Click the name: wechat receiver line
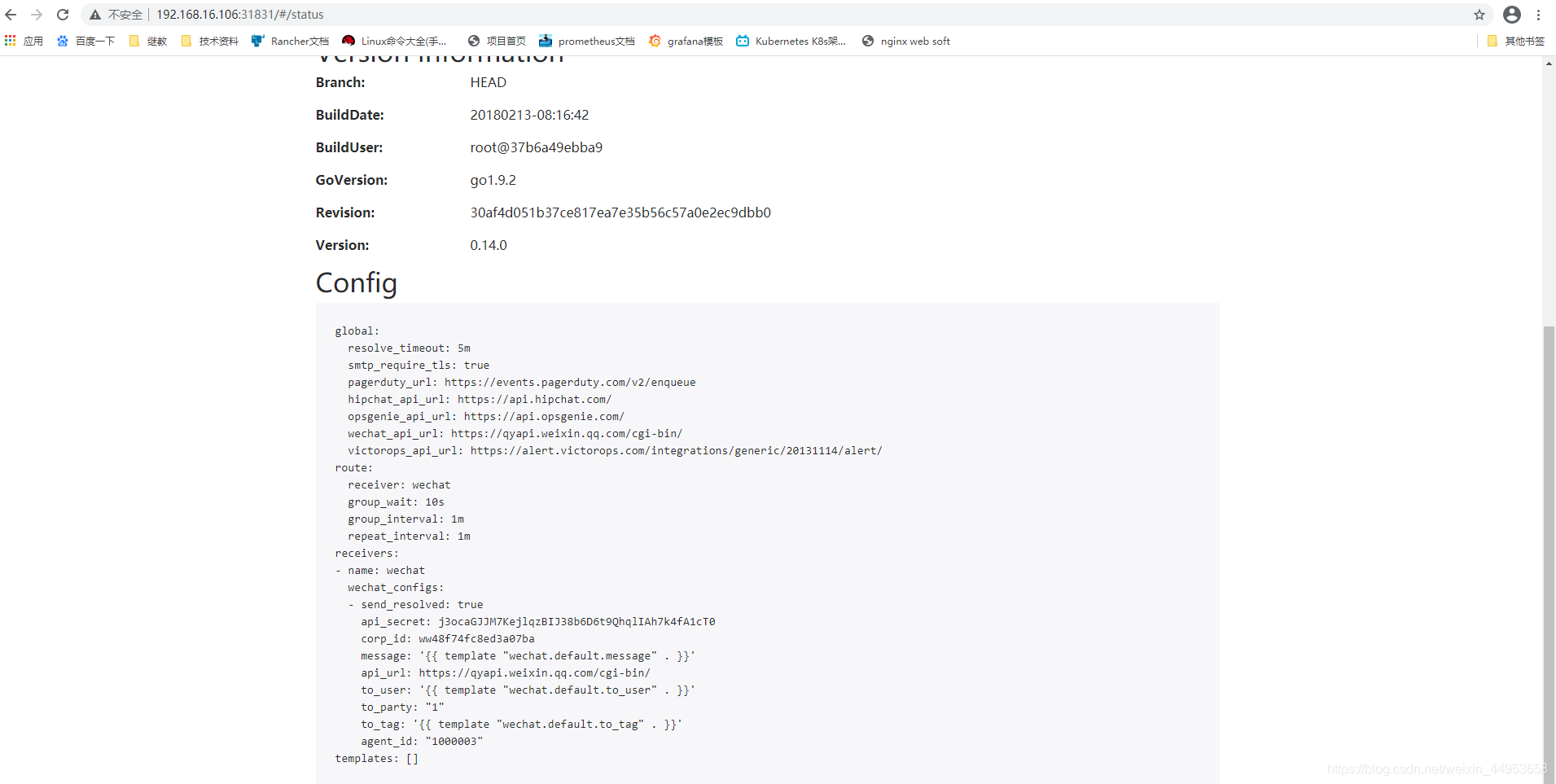1556x784 pixels. pyautogui.click(x=380, y=570)
